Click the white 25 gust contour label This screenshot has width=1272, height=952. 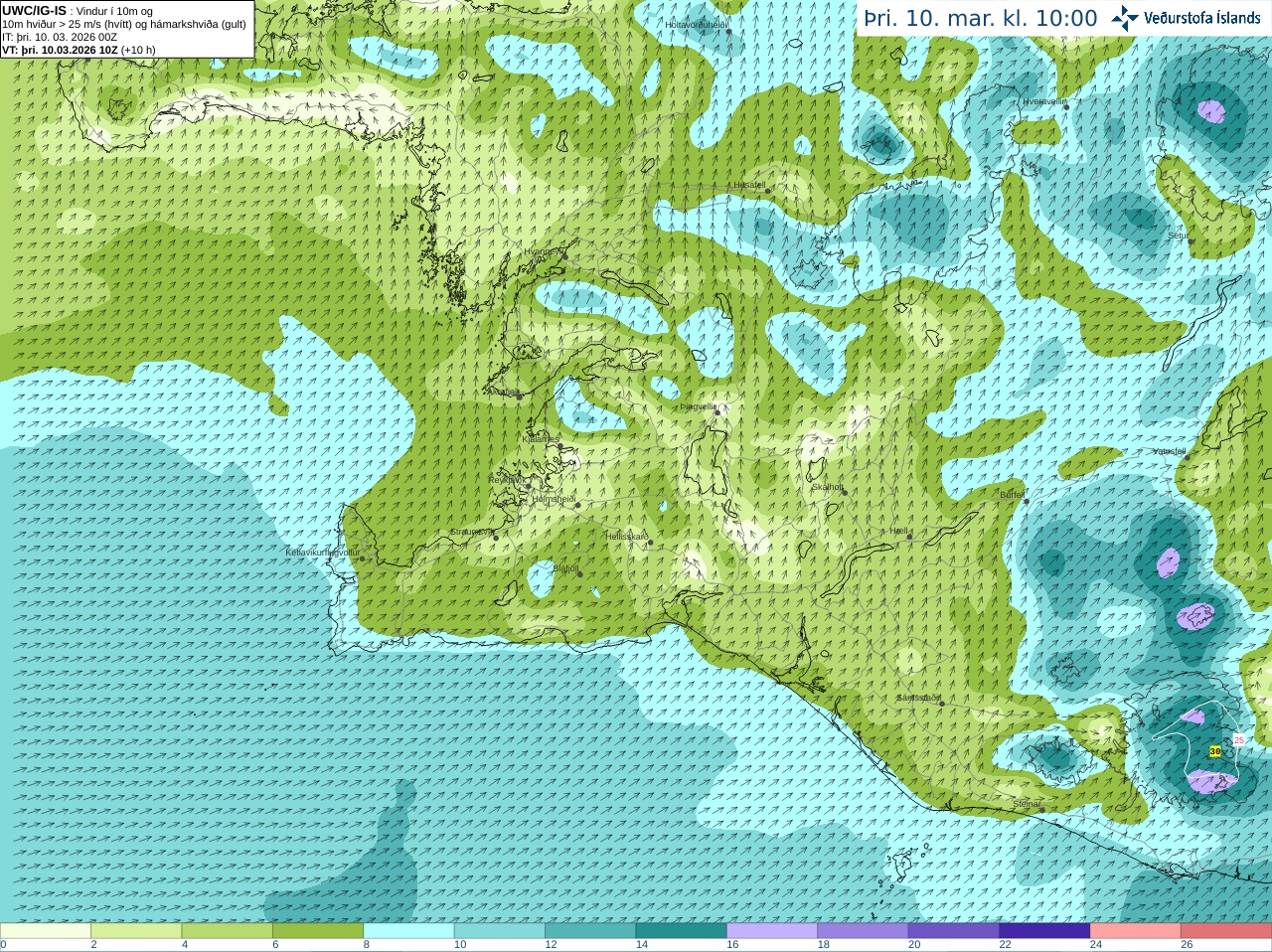coord(1239,739)
